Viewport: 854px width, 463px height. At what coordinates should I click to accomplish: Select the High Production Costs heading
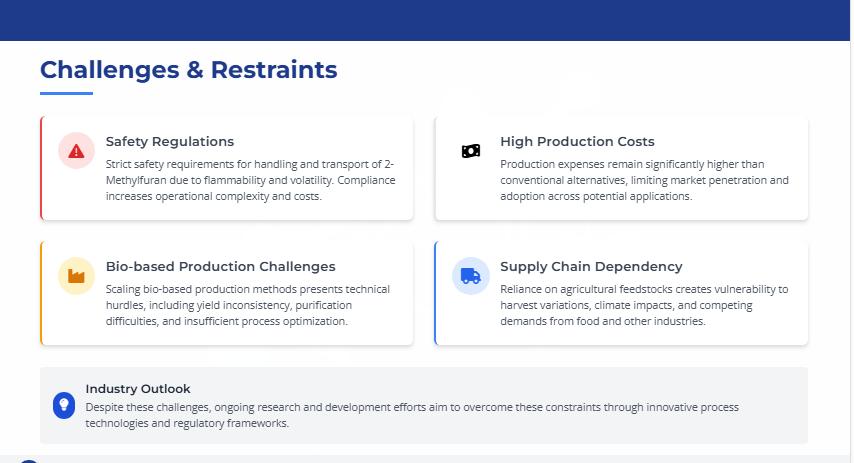coord(577,142)
